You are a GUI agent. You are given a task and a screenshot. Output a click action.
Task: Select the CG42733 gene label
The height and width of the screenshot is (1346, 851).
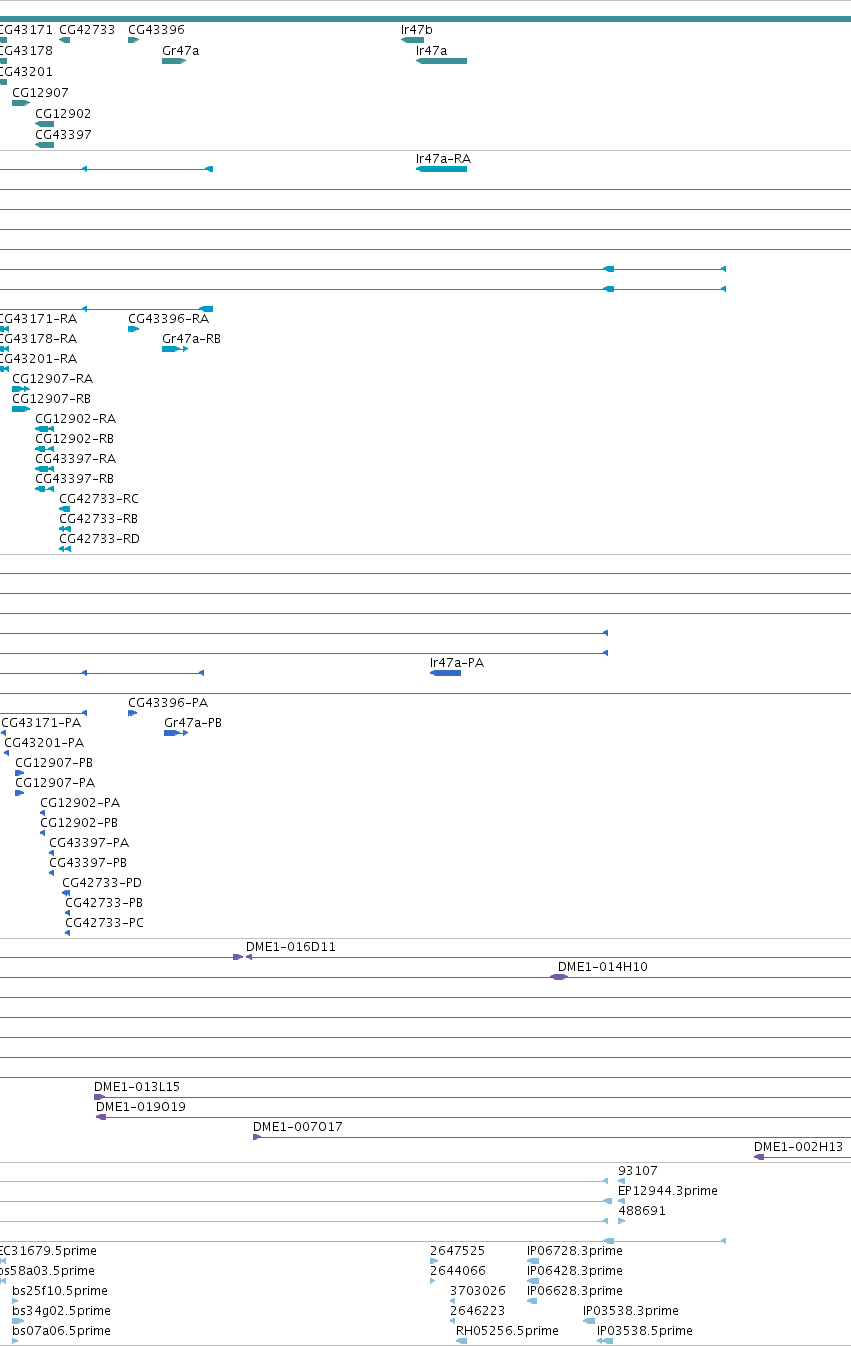click(x=87, y=30)
